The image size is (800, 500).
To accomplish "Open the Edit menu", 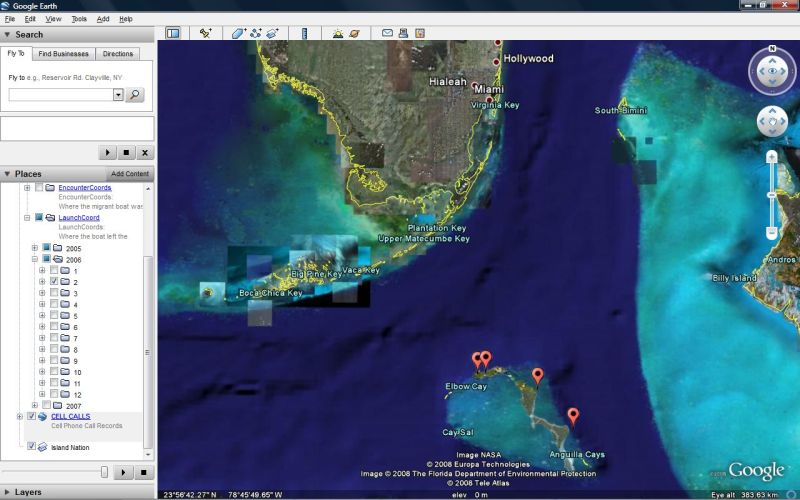I will click(x=30, y=19).
